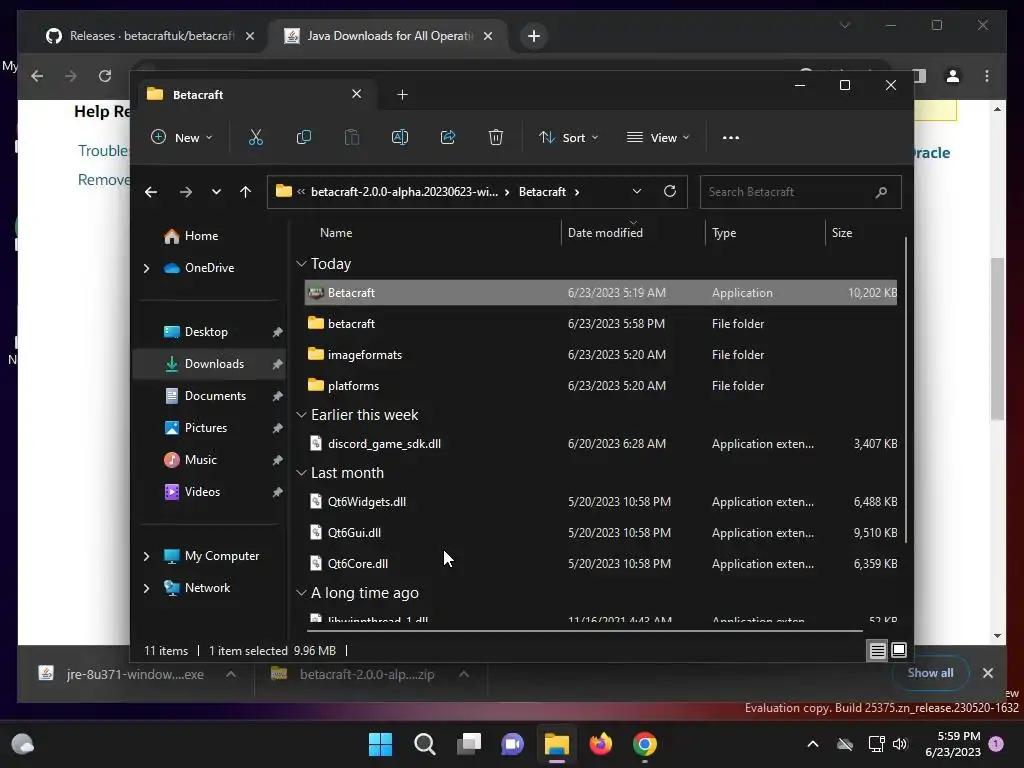Open the taskbar chat camera app

point(513,744)
